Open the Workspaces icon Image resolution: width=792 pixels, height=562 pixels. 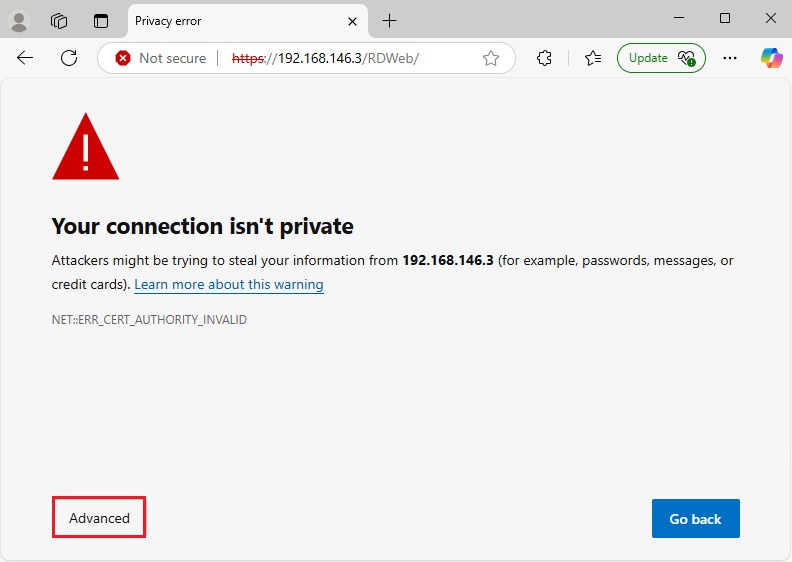(x=59, y=20)
